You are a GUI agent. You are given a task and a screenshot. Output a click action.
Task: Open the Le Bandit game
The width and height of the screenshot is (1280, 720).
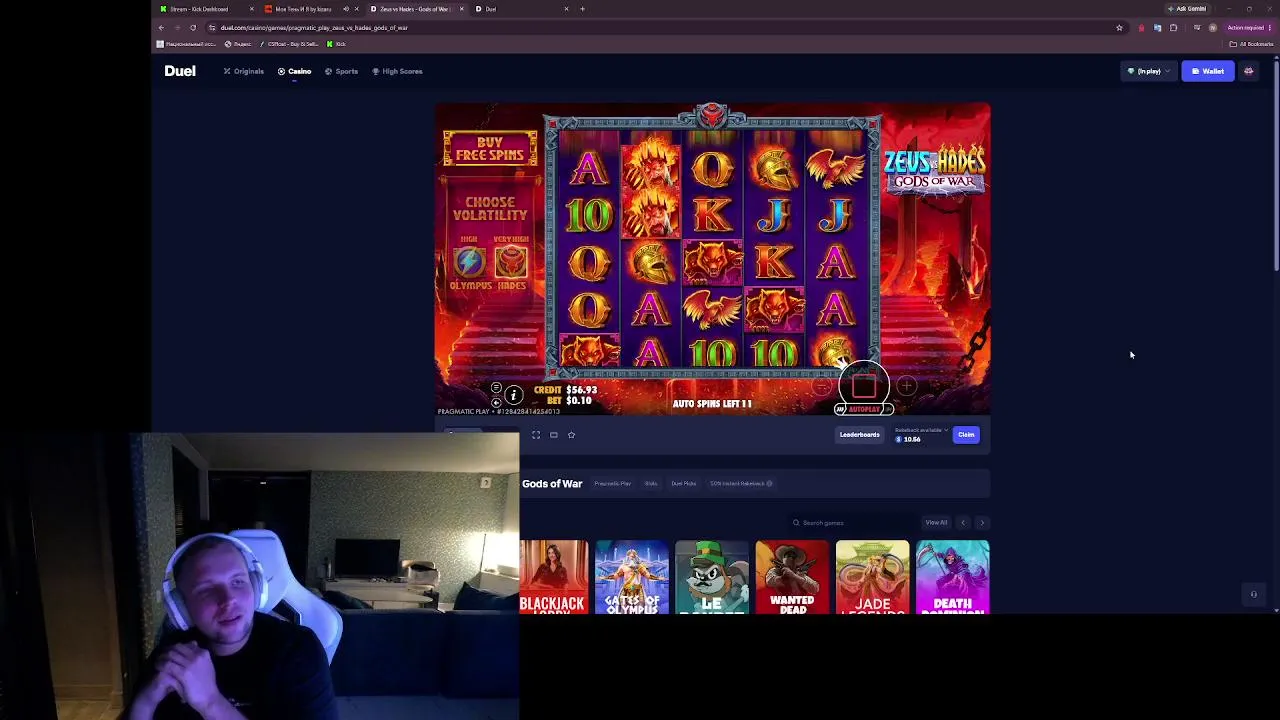pos(712,577)
